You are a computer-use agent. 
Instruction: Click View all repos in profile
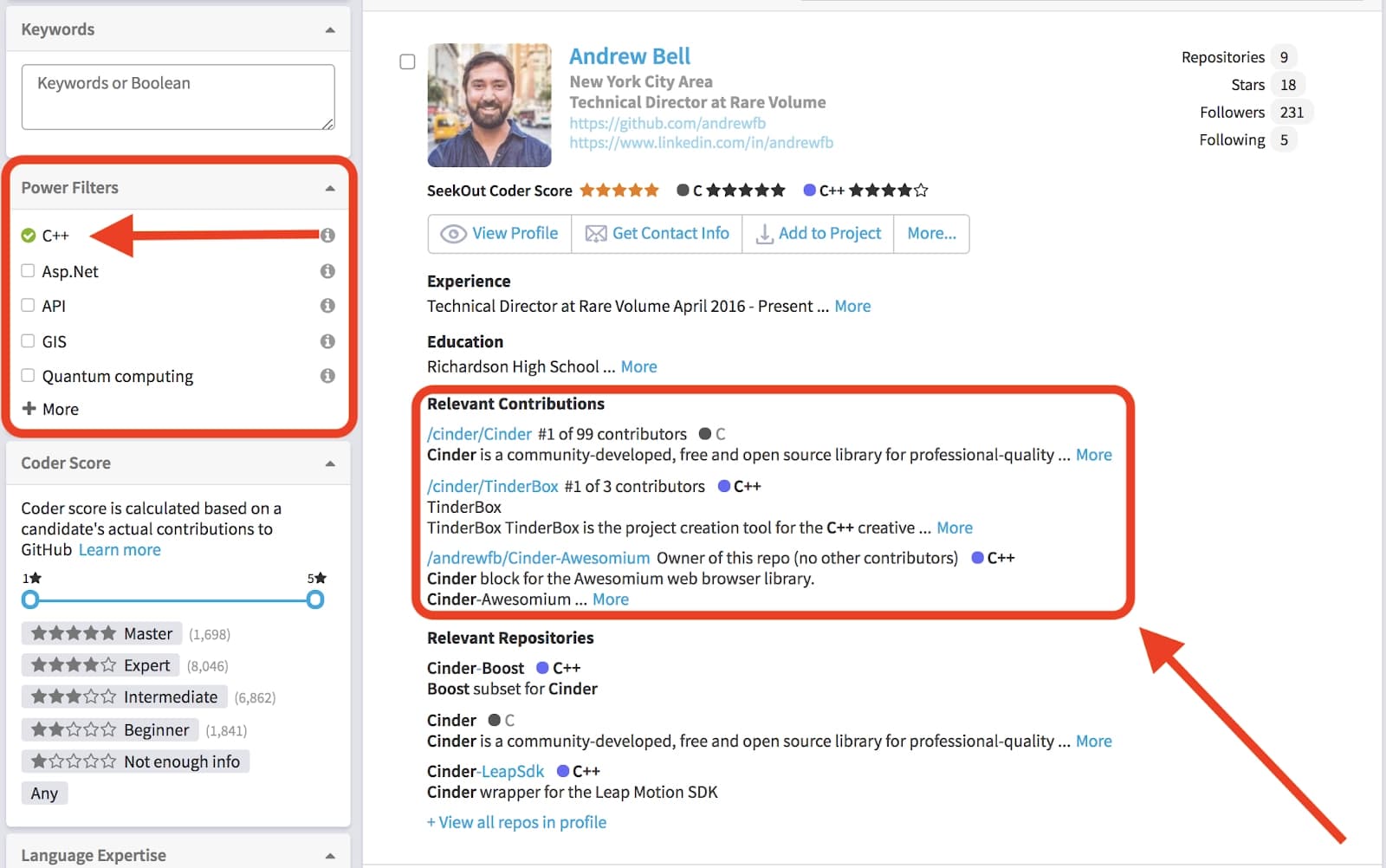[x=516, y=821]
